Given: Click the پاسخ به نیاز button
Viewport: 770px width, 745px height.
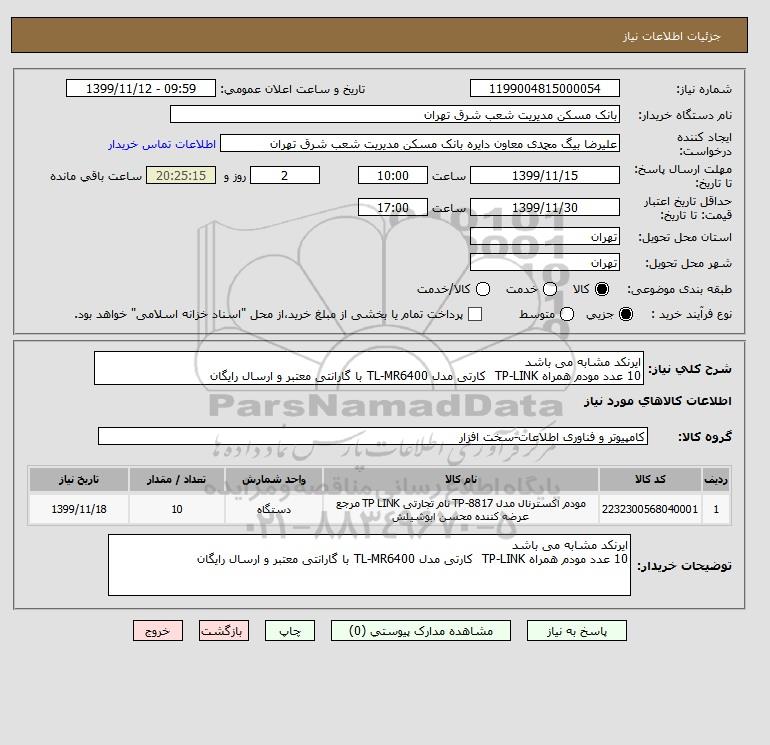Looking at the screenshot, I should [x=577, y=631].
